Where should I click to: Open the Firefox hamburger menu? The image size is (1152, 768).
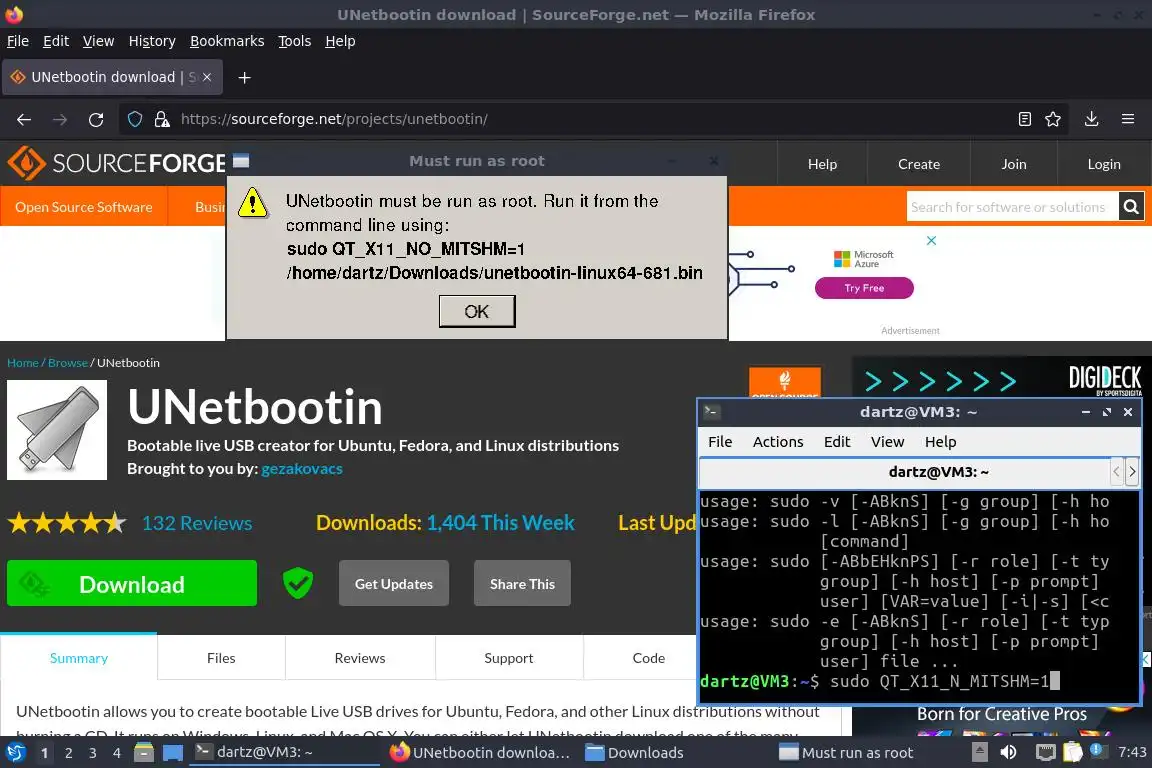pos(1128,119)
